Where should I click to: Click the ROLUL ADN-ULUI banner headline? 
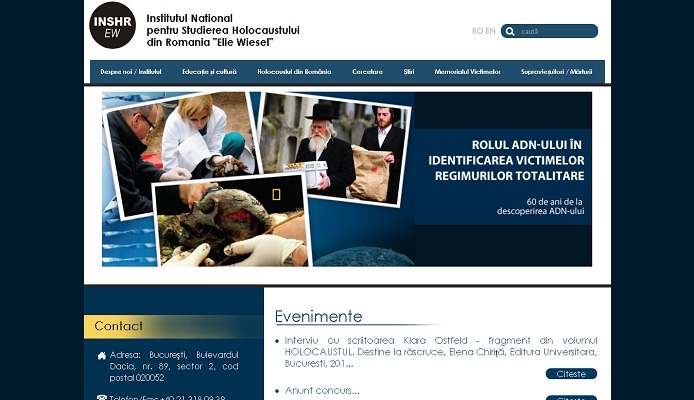click(x=506, y=160)
